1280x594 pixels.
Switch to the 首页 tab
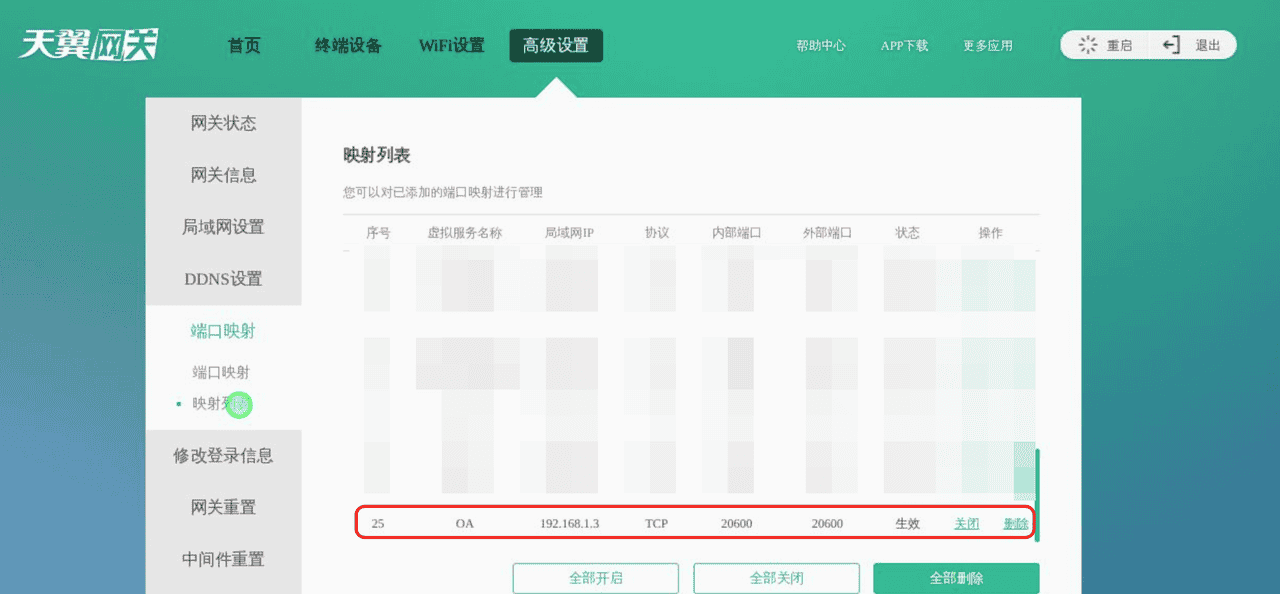tap(243, 44)
